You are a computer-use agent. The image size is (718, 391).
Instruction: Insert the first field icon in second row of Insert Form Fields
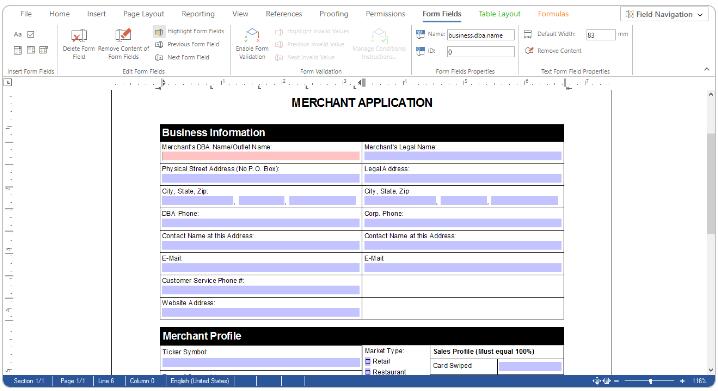(x=18, y=50)
